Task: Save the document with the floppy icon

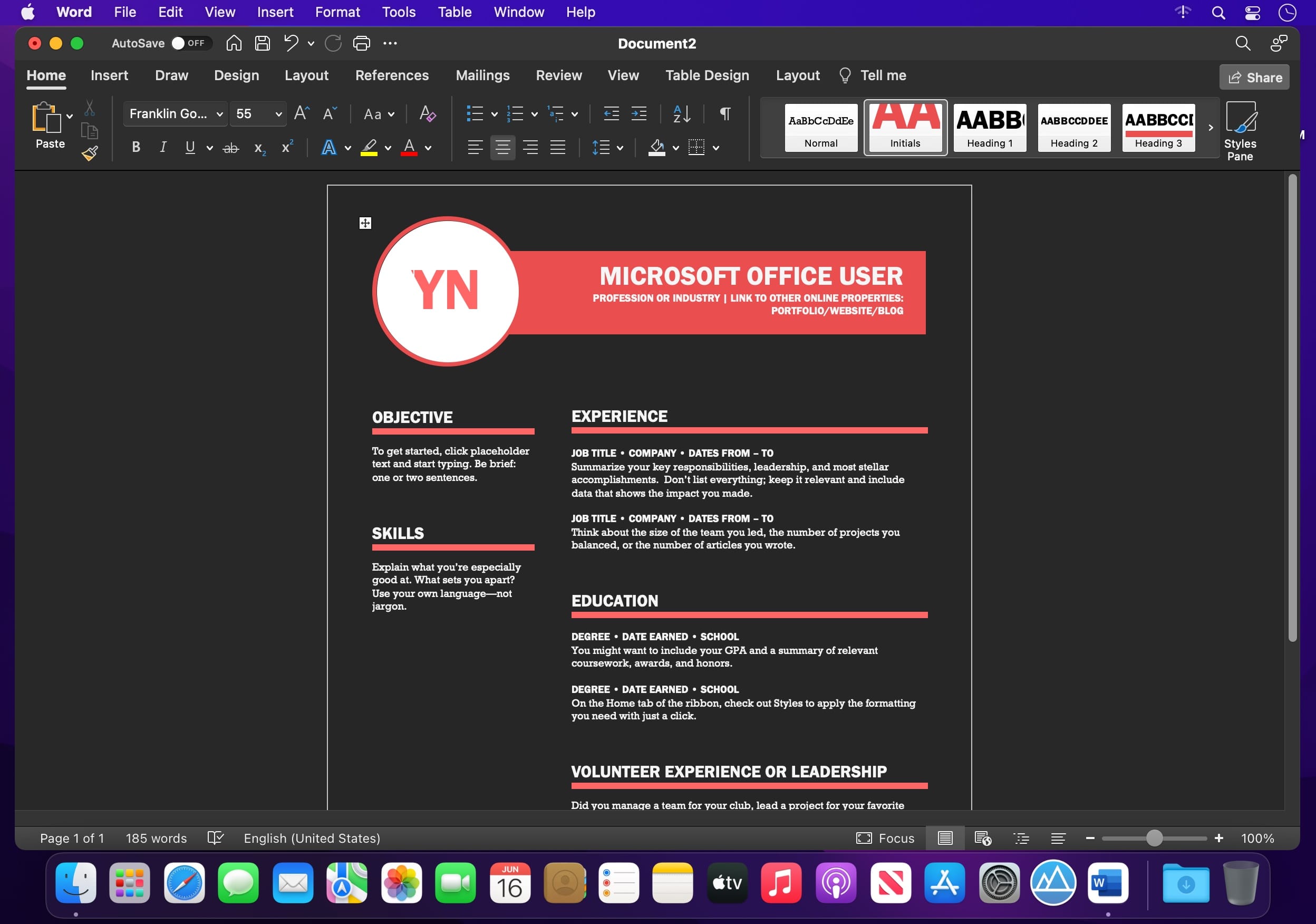Action: click(x=263, y=43)
